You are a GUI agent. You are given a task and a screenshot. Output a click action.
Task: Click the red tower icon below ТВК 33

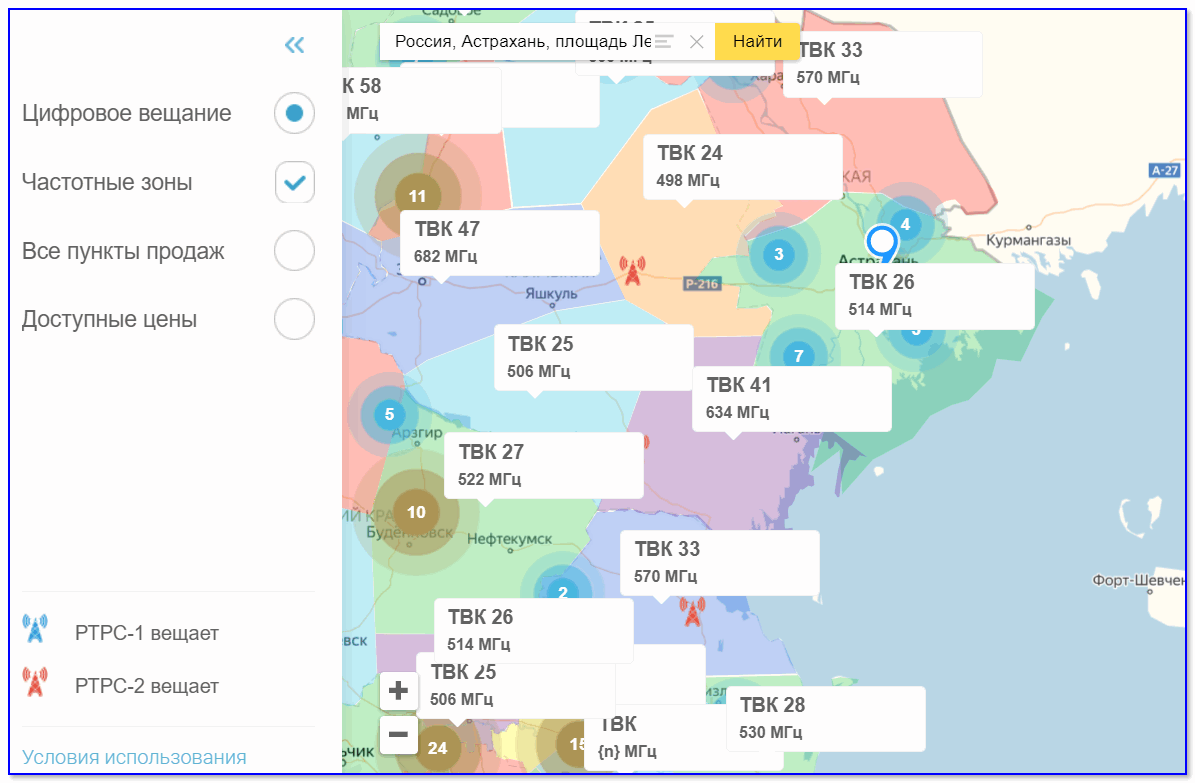point(692,611)
